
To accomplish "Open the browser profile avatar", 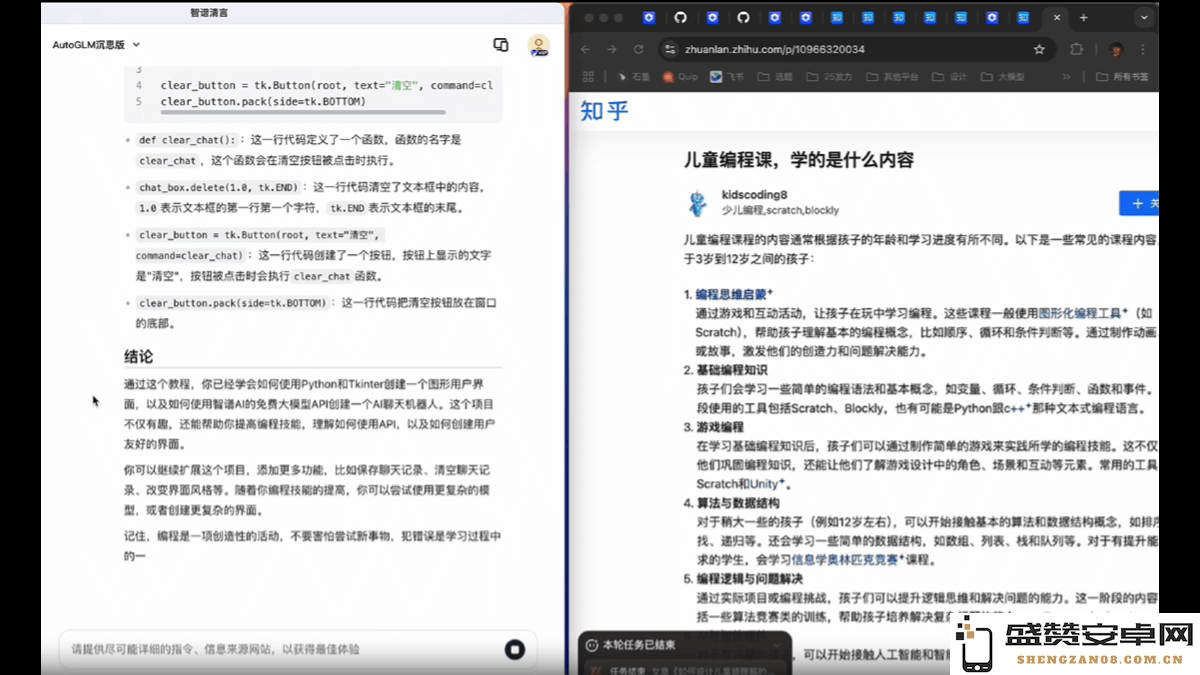I will (x=1116, y=49).
